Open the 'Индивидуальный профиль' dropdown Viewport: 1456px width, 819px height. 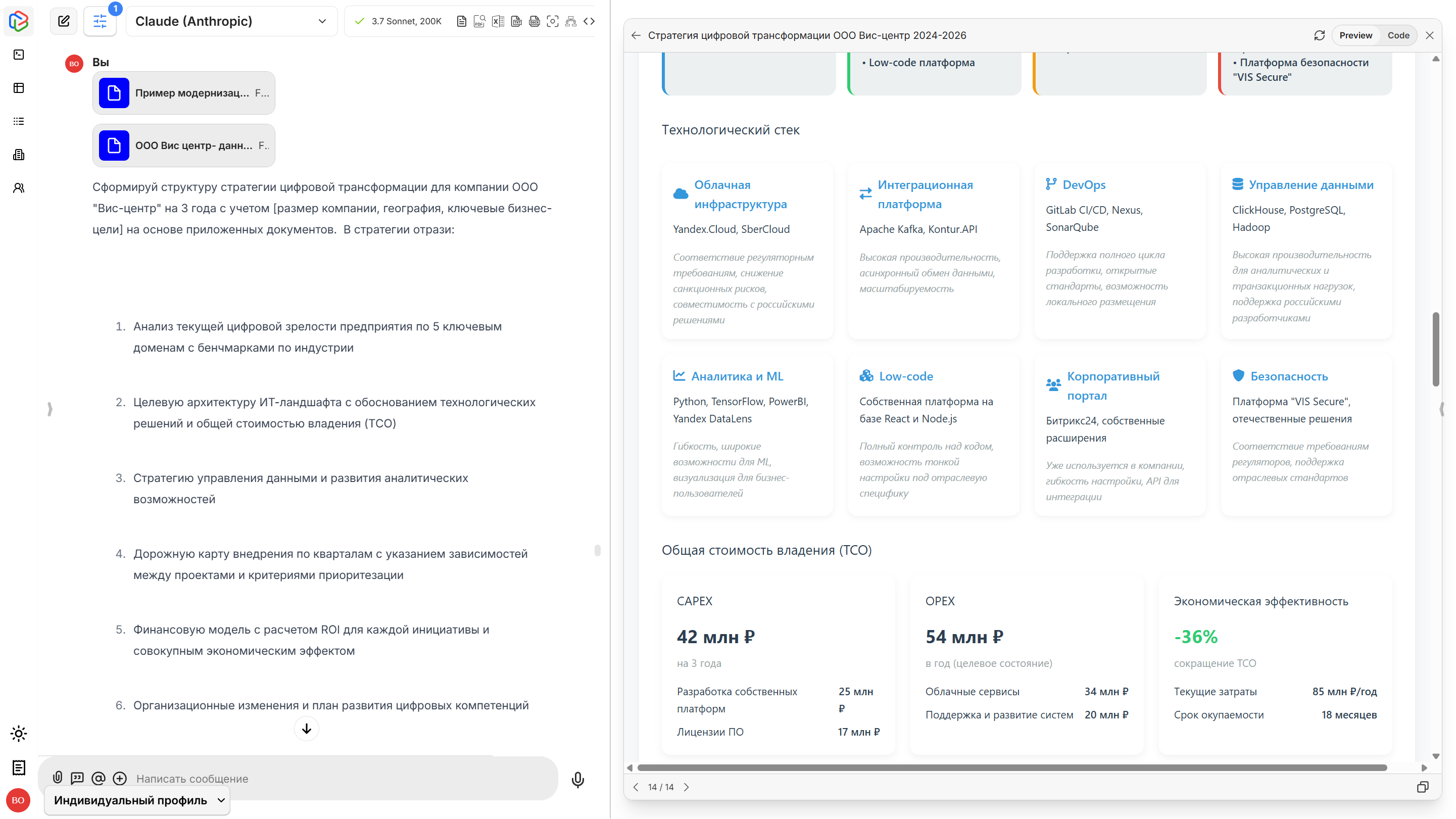(x=137, y=800)
